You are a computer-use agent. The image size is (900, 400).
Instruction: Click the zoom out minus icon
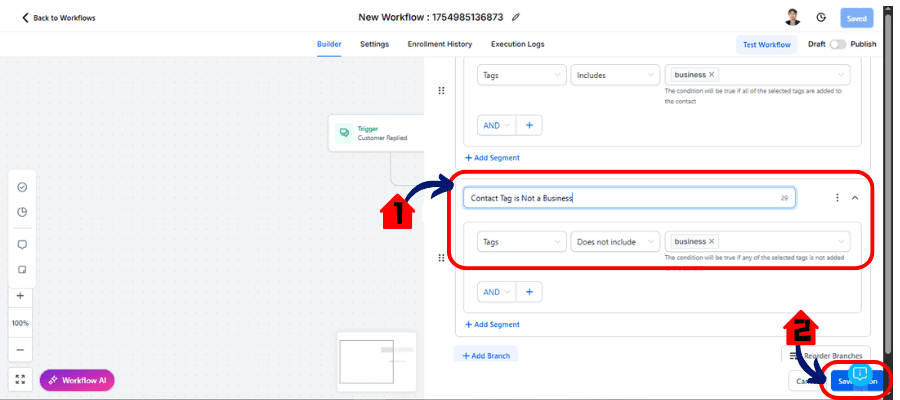pyautogui.click(x=21, y=350)
